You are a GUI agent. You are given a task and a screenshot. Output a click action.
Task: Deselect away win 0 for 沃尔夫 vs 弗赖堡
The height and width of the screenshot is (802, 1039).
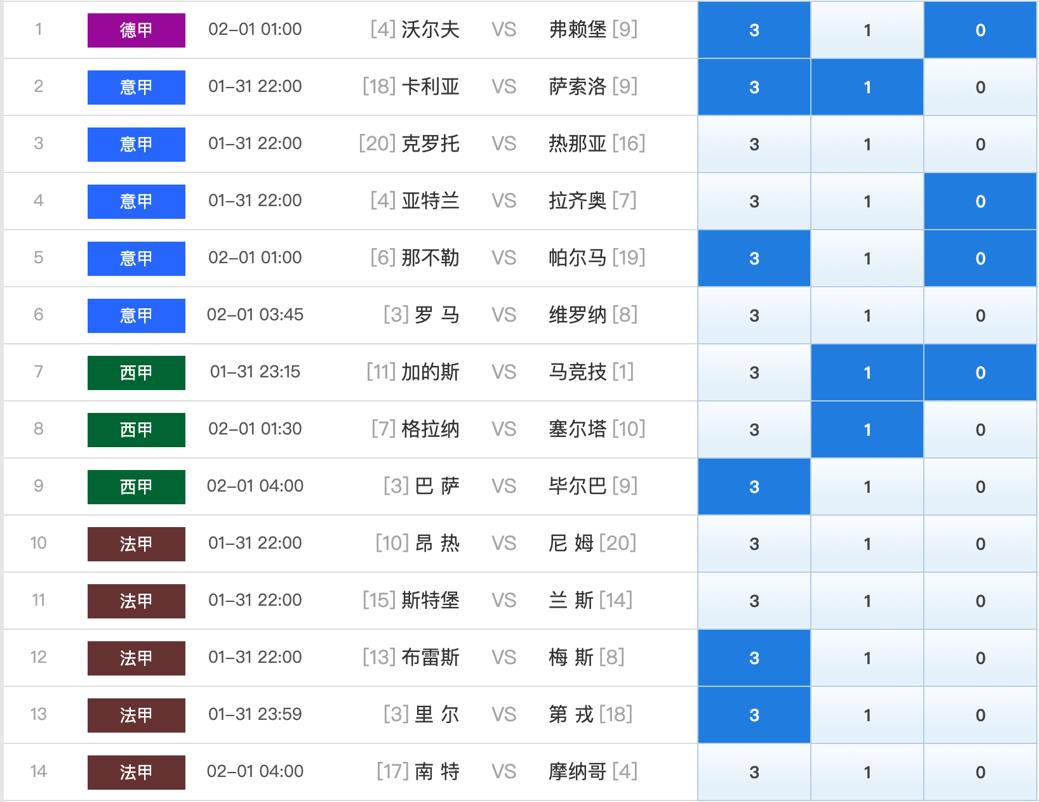click(x=980, y=30)
